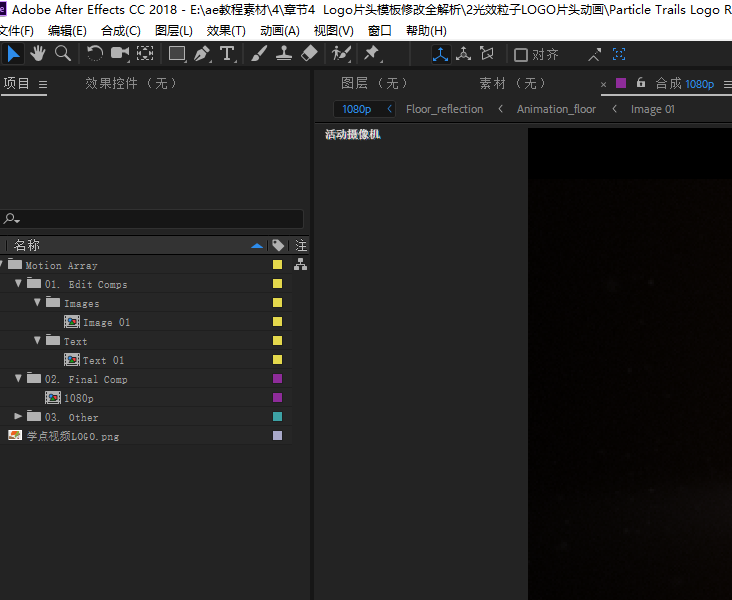This screenshot has height=600, width=732.
Task: Close the 合成 1080p viewer tab
Action: (603, 85)
